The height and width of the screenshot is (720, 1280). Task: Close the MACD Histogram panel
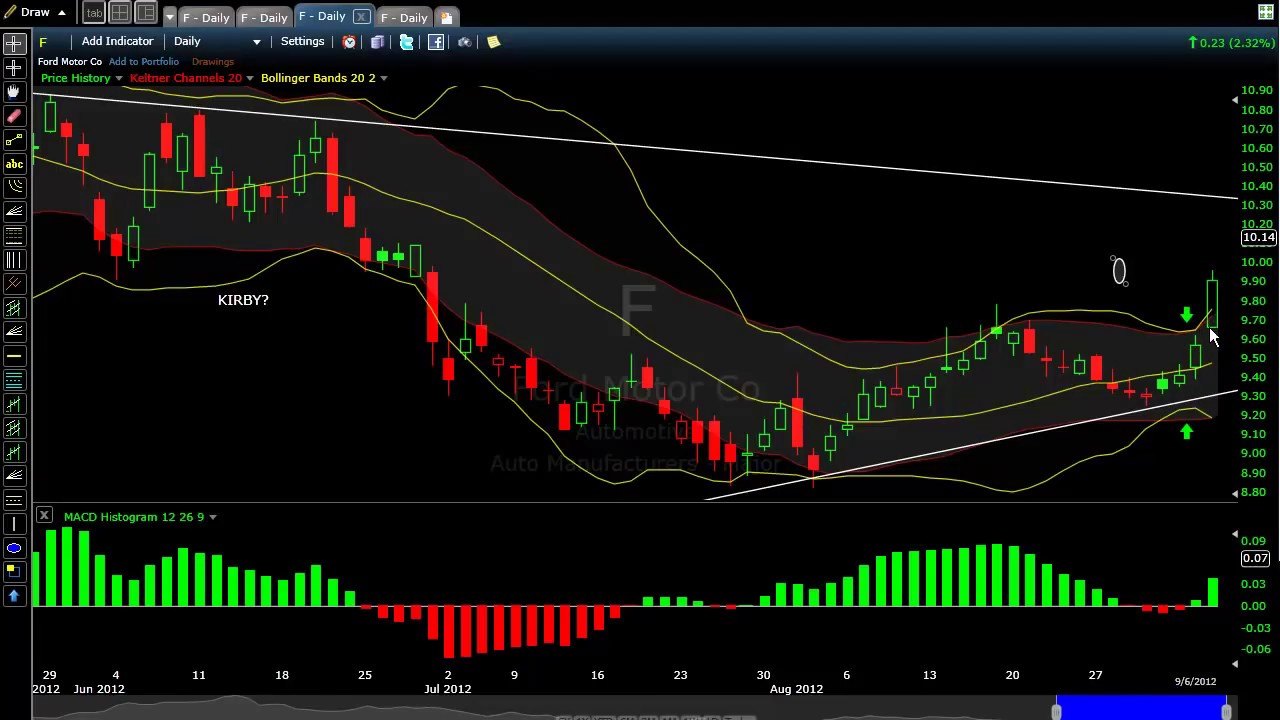tap(44, 515)
